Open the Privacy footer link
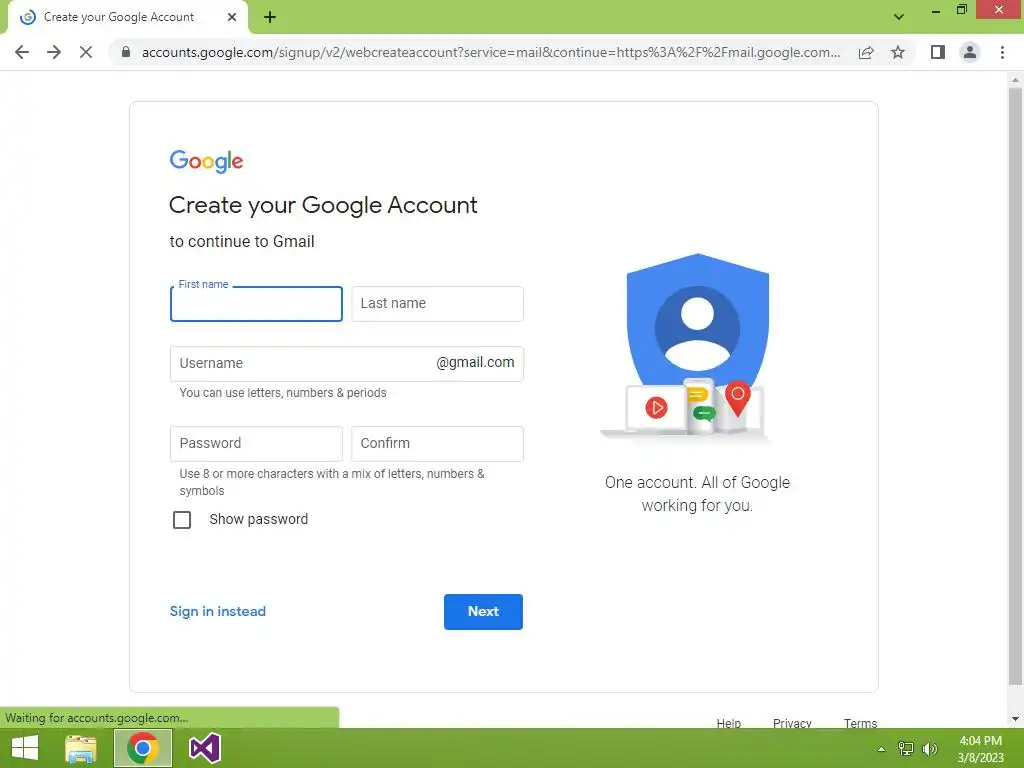This screenshot has width=1024, height=768. pyautogui.click(x=792, y=722)
